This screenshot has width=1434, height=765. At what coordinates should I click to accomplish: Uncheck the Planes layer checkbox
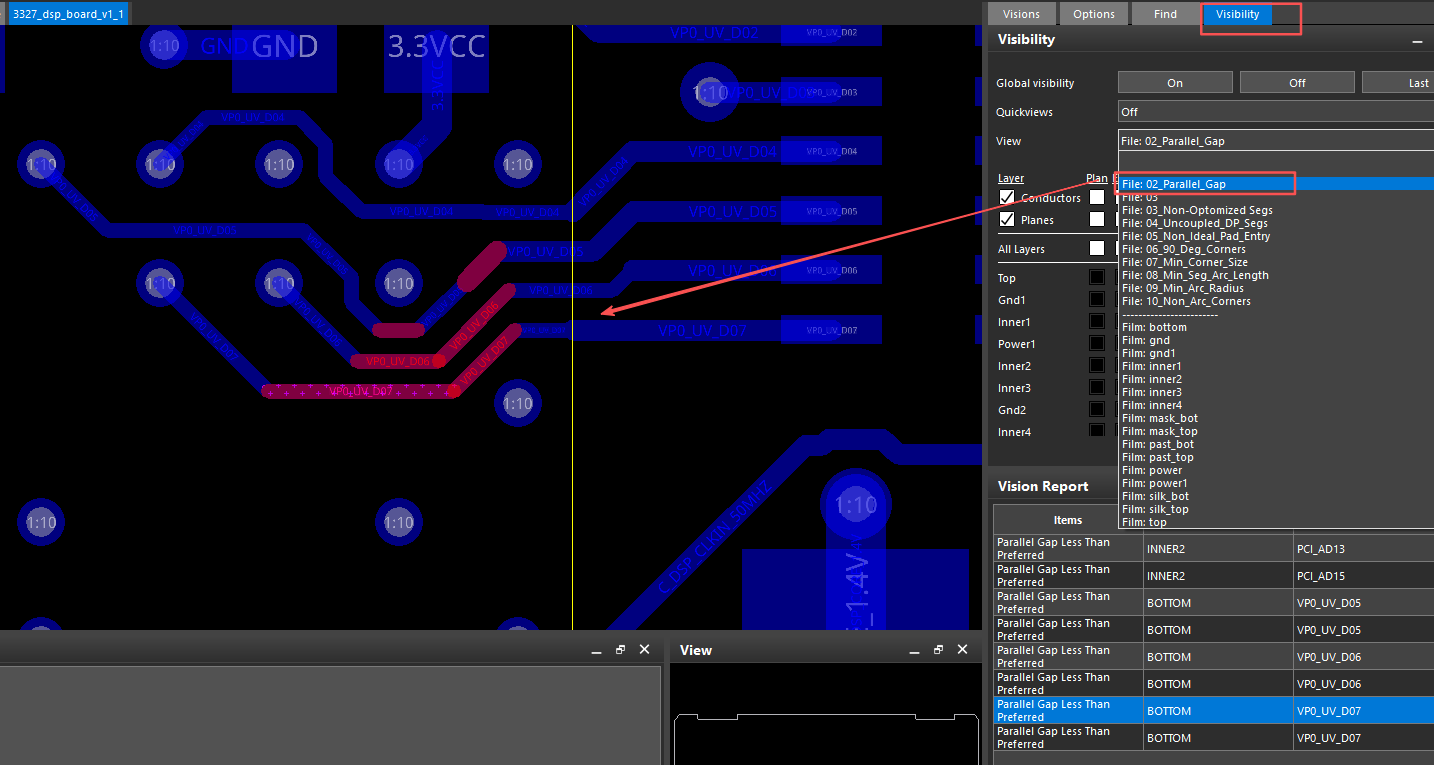(x=1007, y=219)
